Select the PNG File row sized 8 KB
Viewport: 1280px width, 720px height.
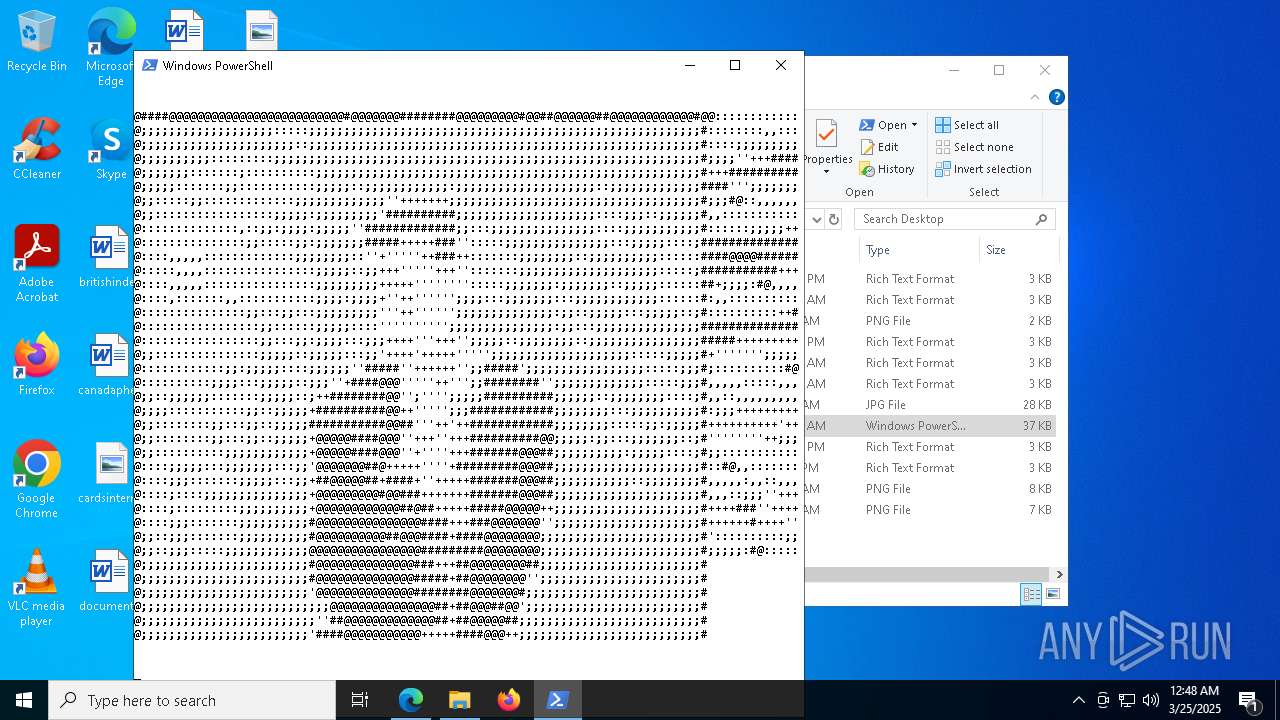[x=930, y=489]
